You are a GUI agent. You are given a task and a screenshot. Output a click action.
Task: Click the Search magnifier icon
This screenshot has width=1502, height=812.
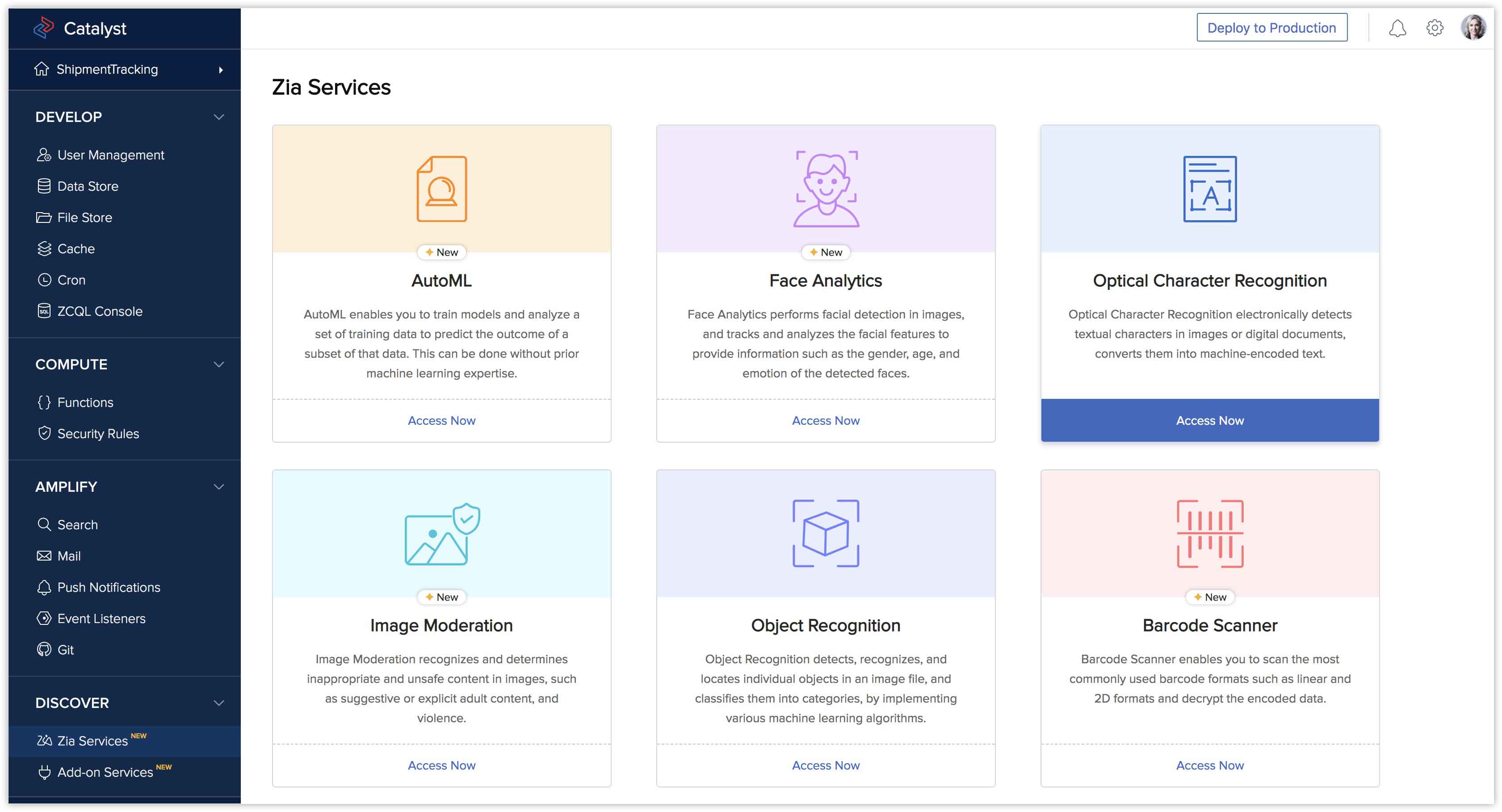(44, 524)
